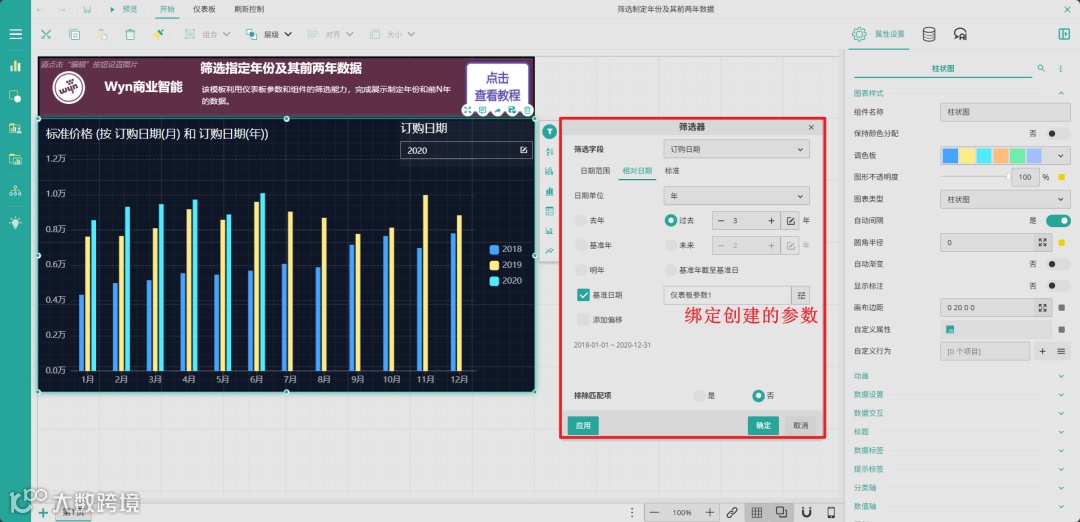
Task: Click the bar chart icon in left sidebar
Action: (x=15, y=66)
